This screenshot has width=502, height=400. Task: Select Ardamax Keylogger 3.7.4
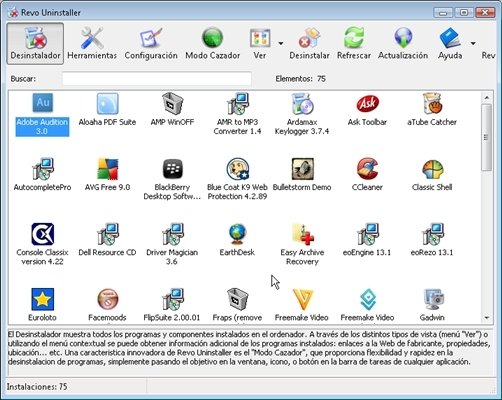pyautogui.click(x=302, y=114)
